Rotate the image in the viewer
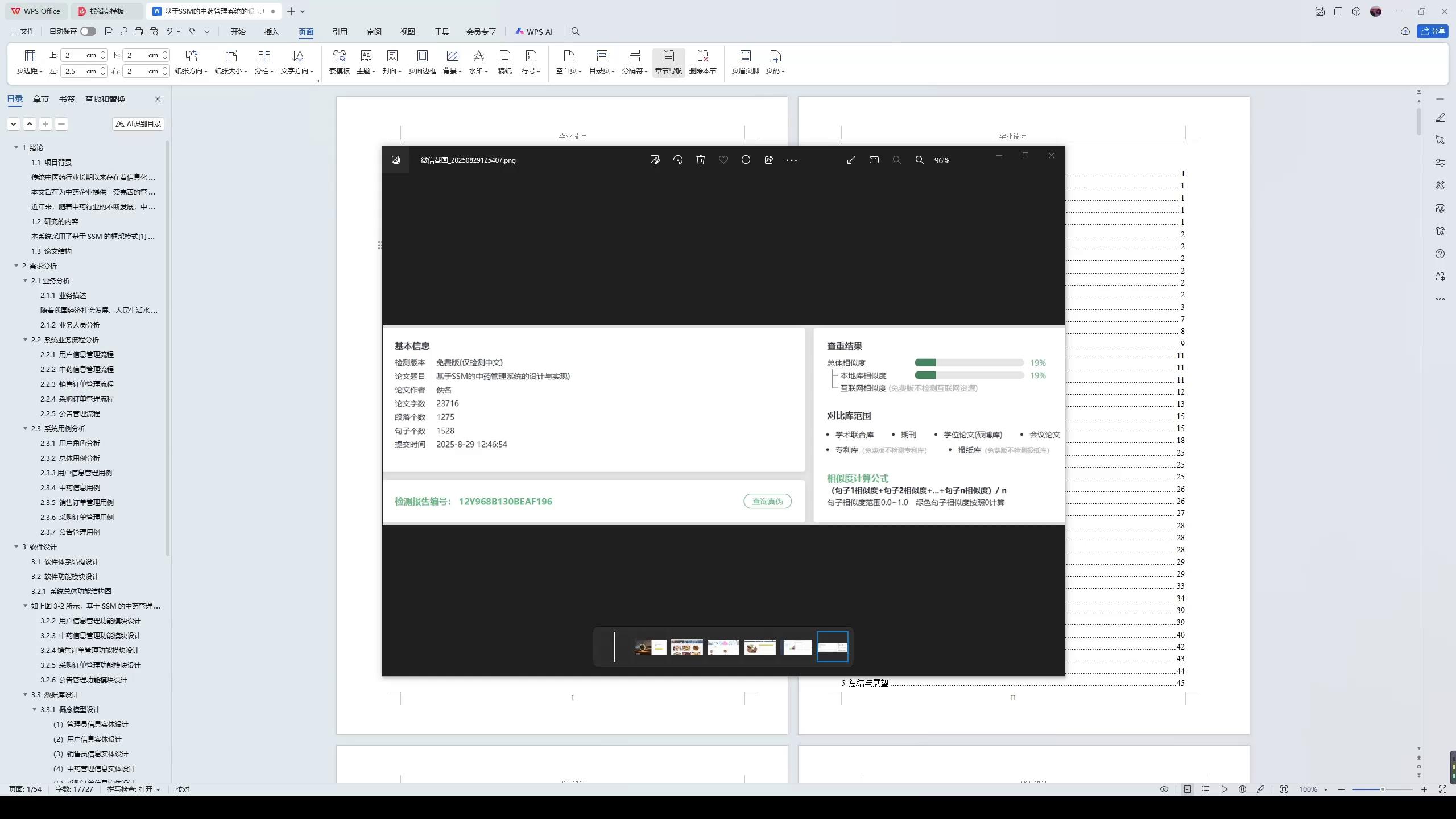This screenshot has height=819, width=1456. [677, 160]
